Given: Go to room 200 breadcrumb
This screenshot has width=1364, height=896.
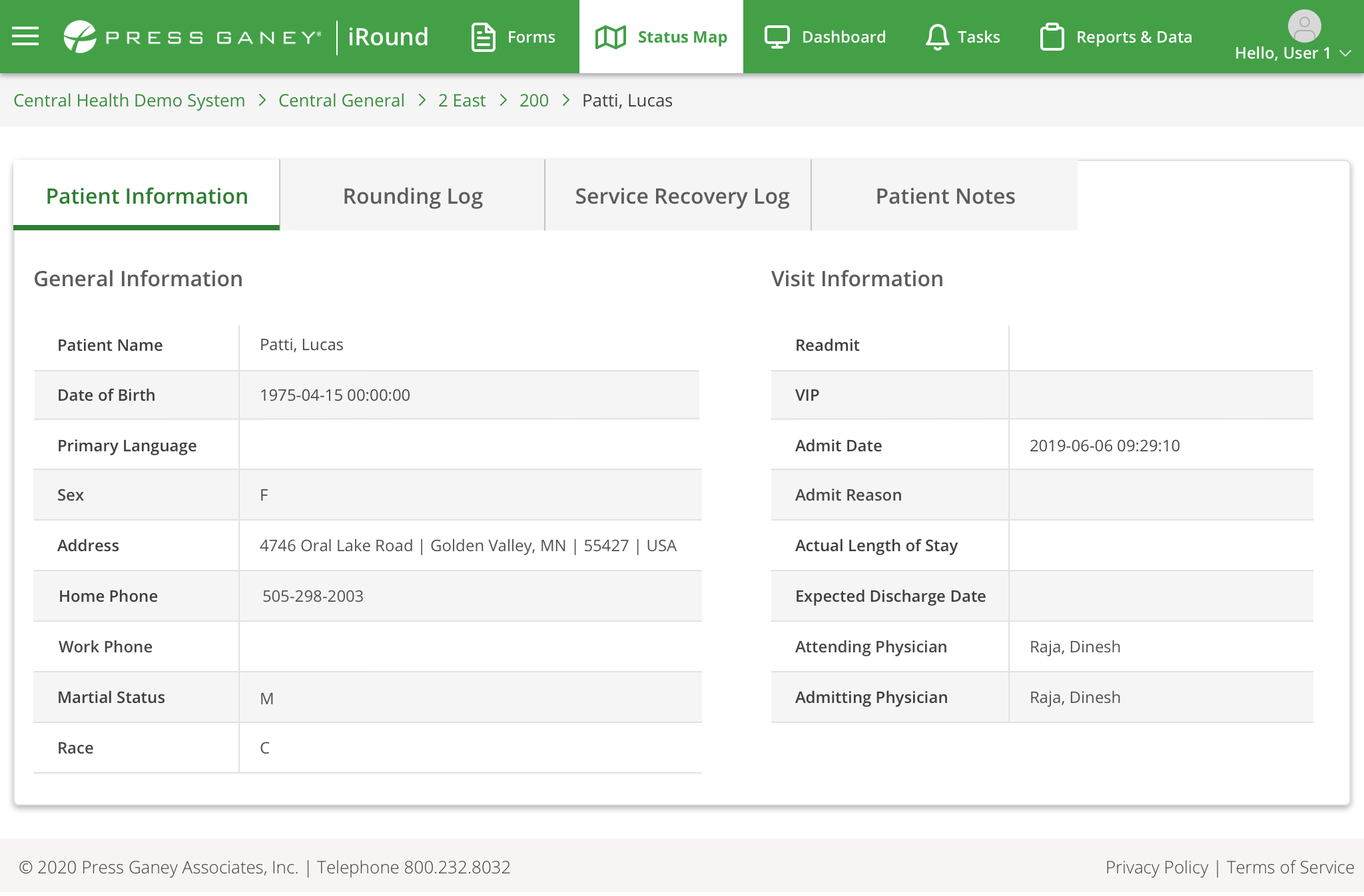Looking at the screenshot, I should pyautogui.click(x=534, y=101).
